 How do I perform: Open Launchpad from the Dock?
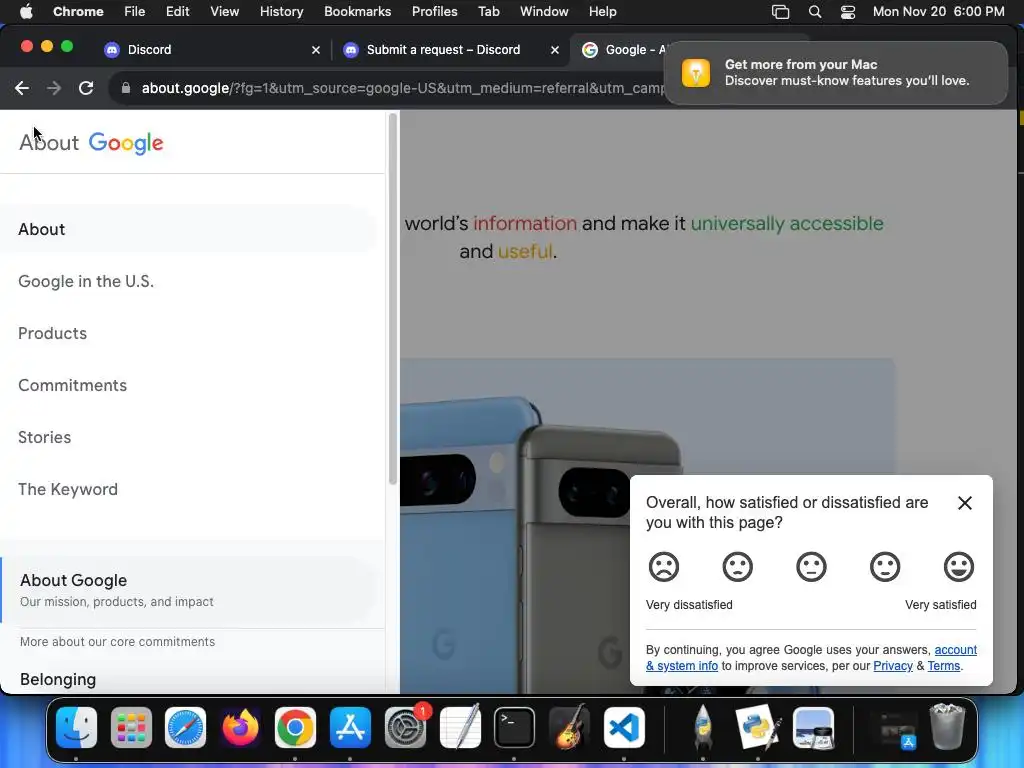tap(131, 728)
